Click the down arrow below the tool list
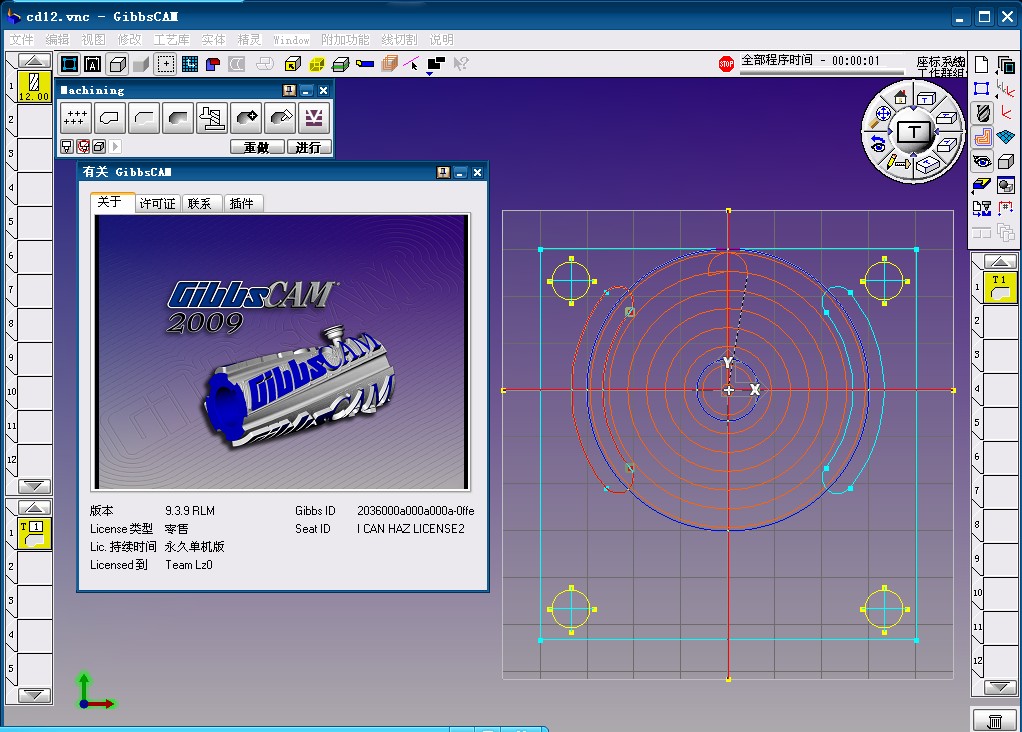1022x732 pixels. [x=35, y=486]
